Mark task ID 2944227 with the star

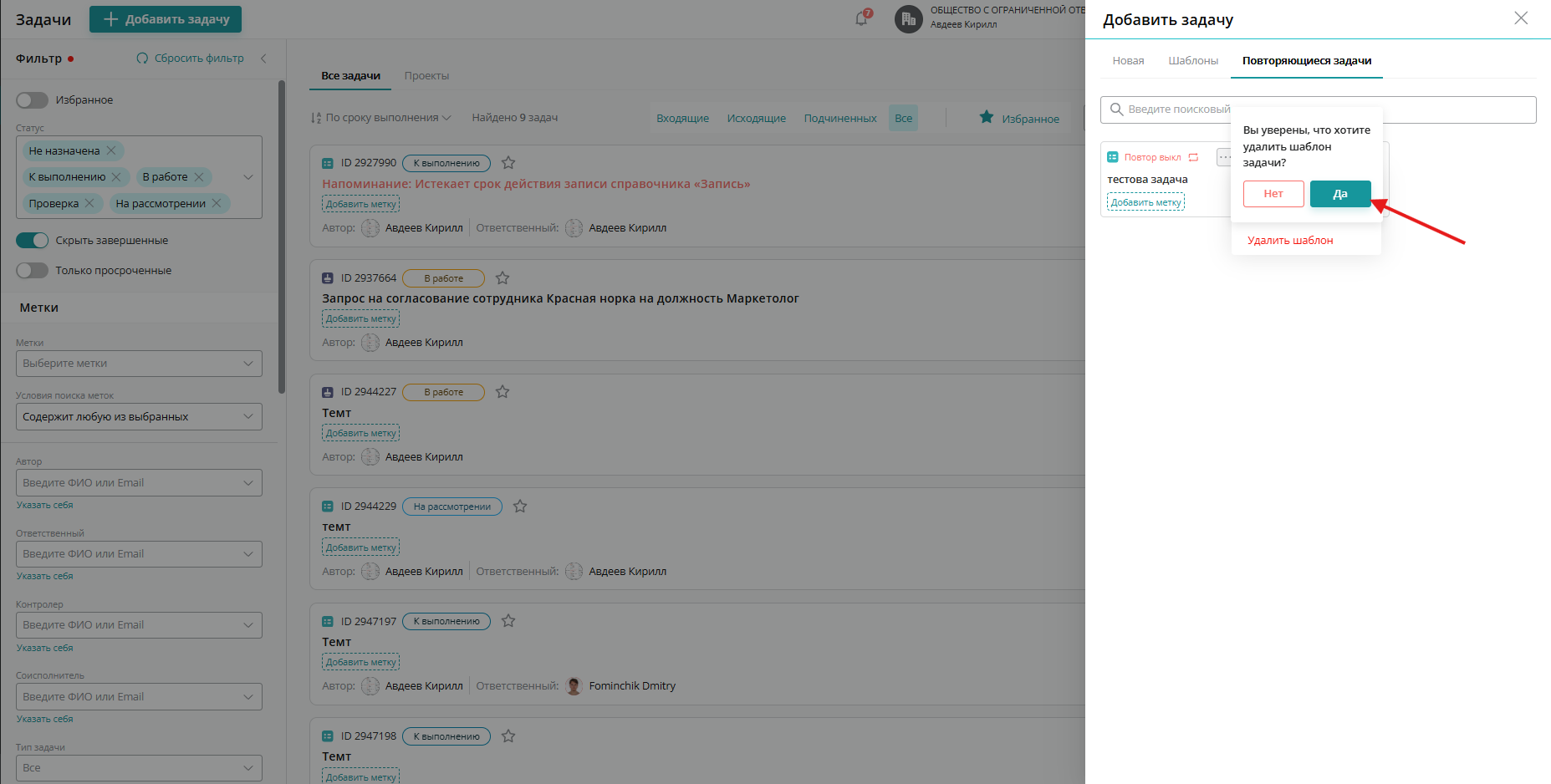tap(503, 392)
